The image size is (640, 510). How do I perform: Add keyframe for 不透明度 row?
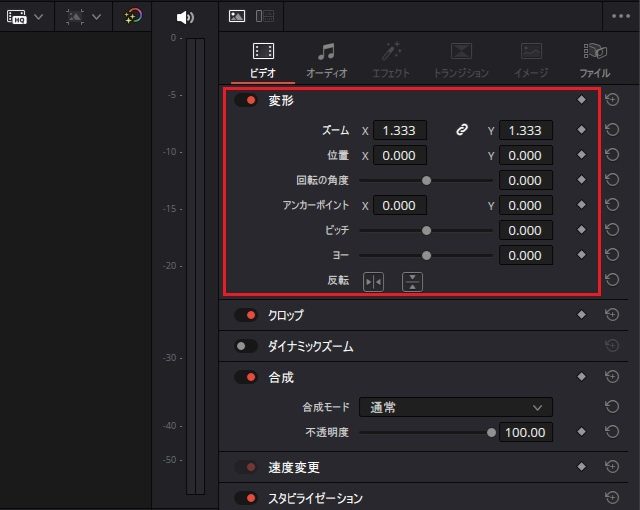[582, 432]
